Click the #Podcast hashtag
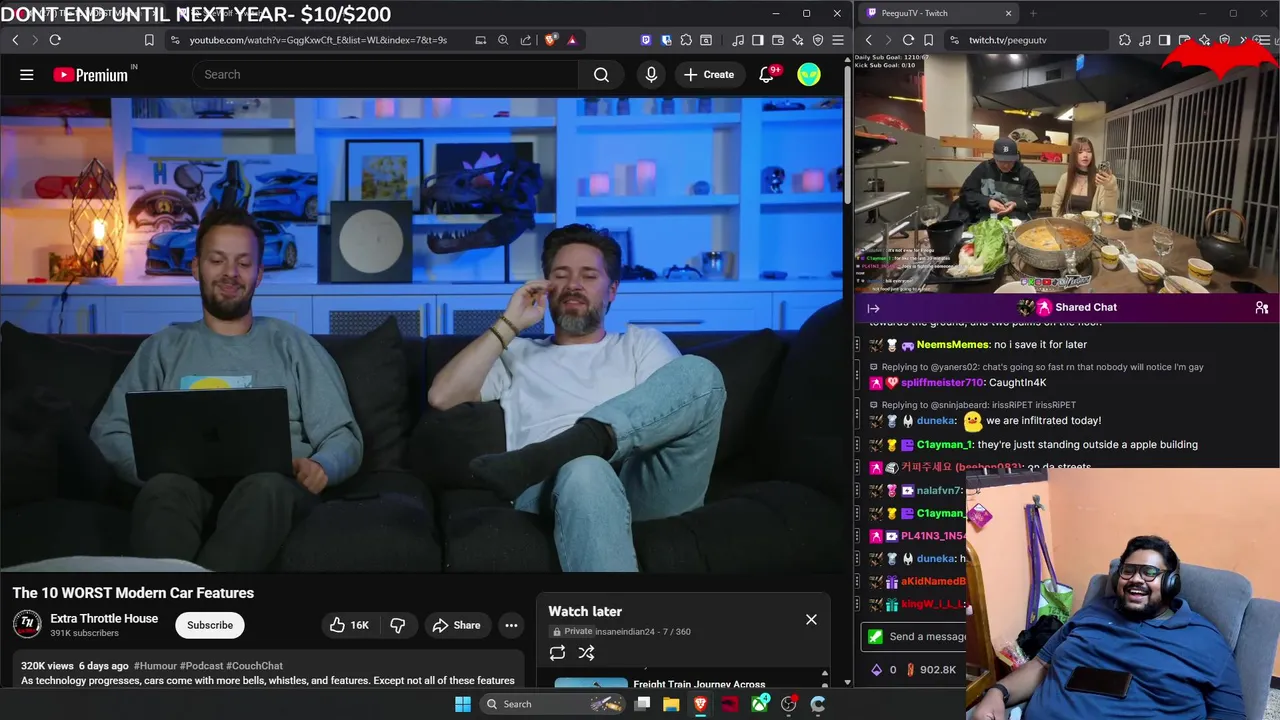1280x720 pixels. coord(201,666)
